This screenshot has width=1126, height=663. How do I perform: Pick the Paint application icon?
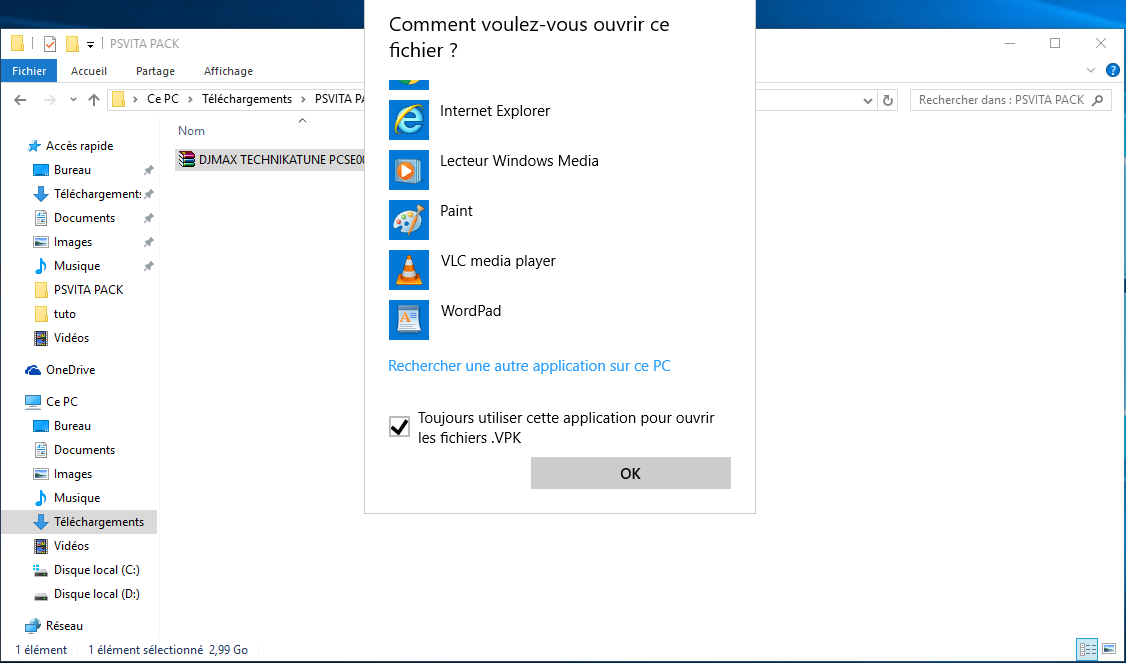(409, 220)
